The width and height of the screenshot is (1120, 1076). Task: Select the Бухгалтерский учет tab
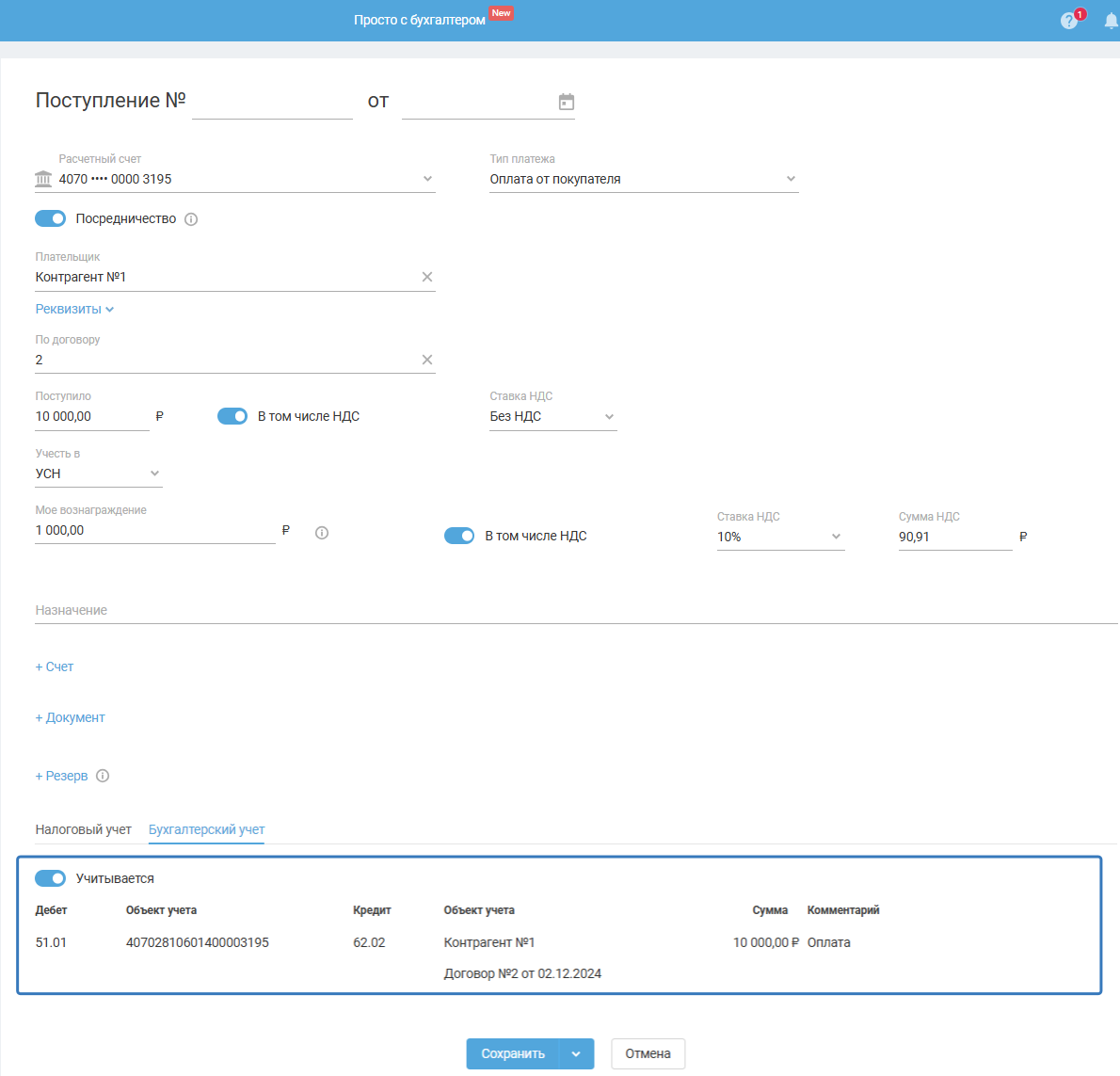(x=206, y=829)
